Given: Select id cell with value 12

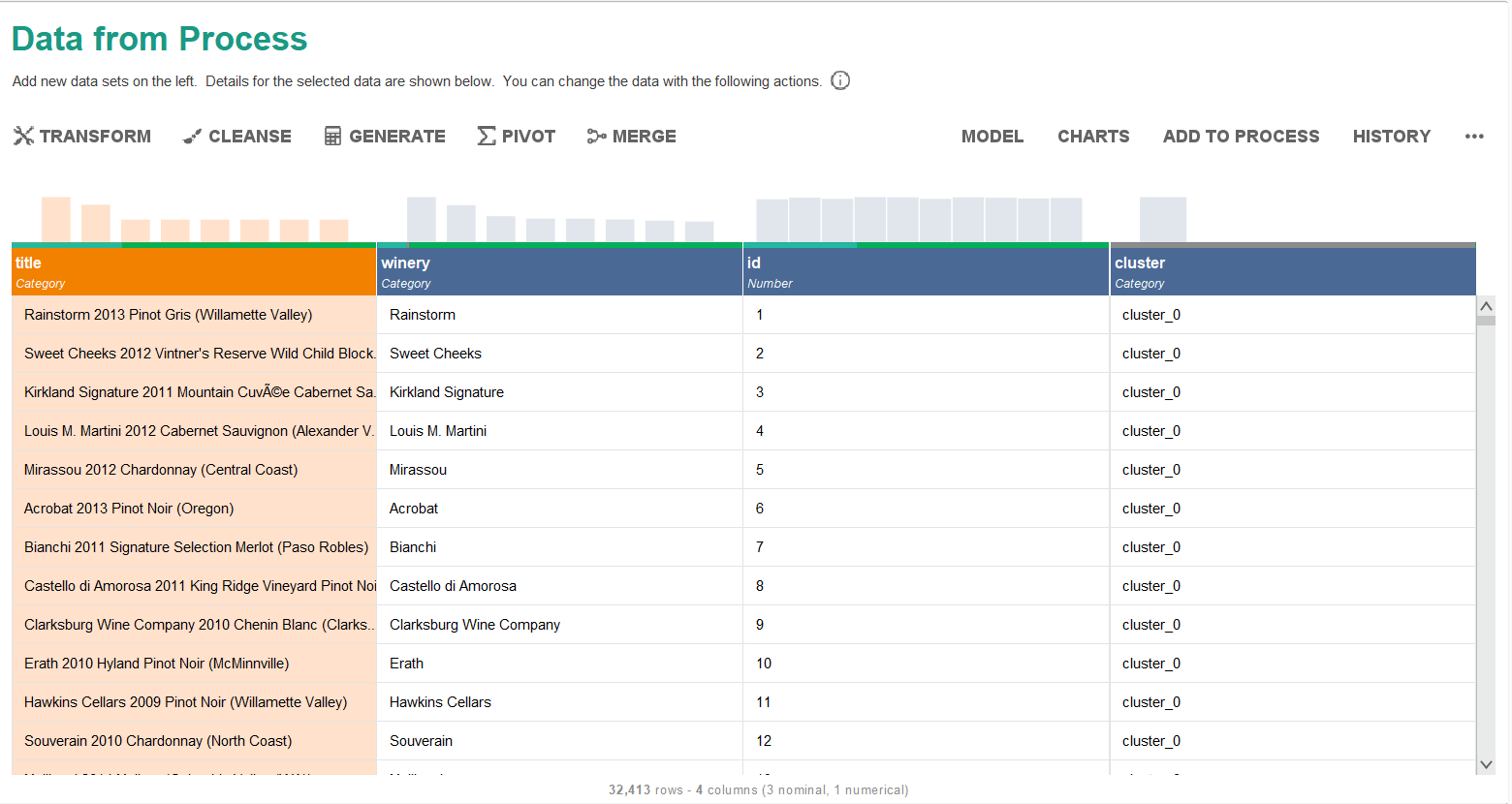Looking at the screenshot, I should tap(926, 741).
